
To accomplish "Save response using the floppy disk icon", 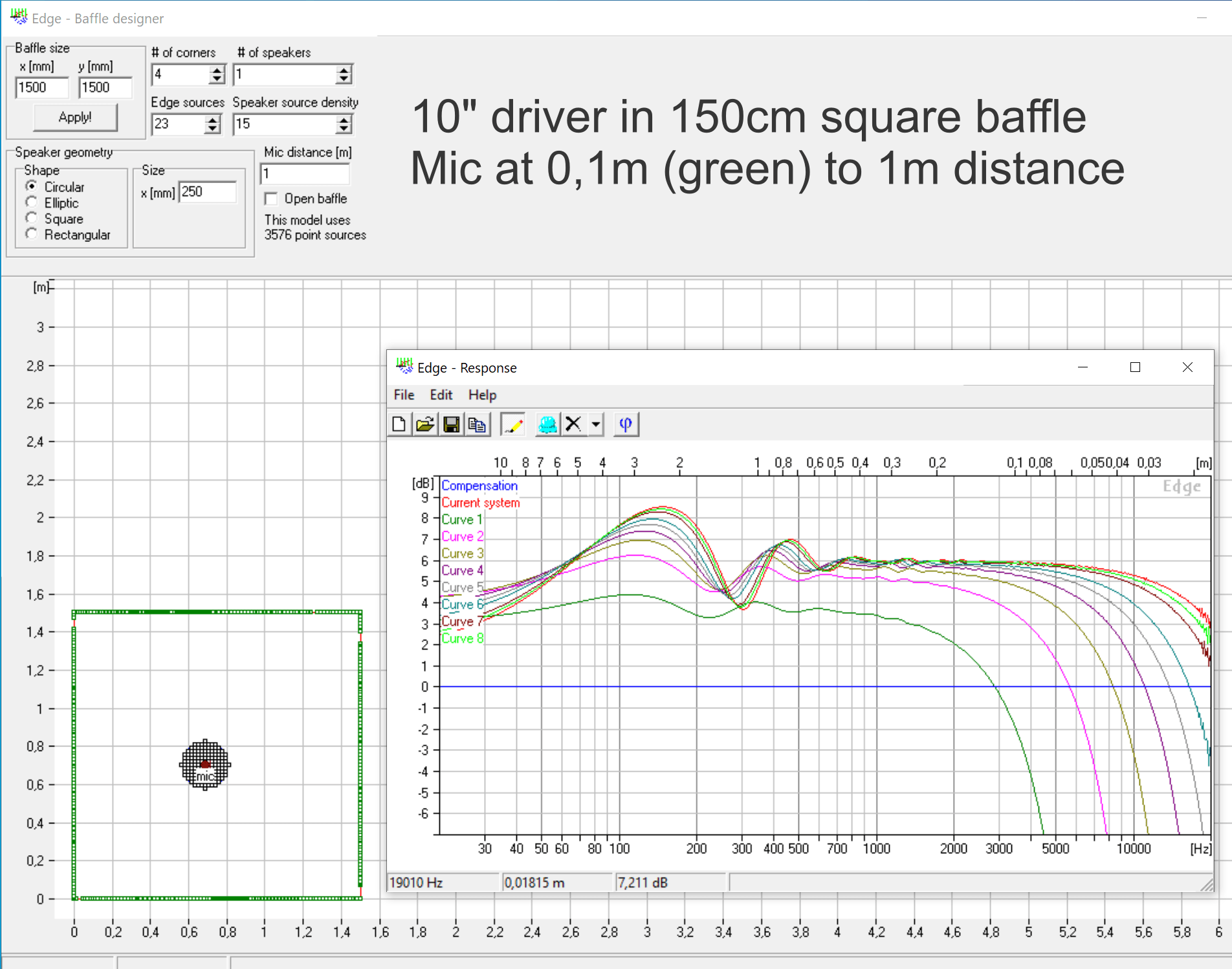I will coord(451,424).
